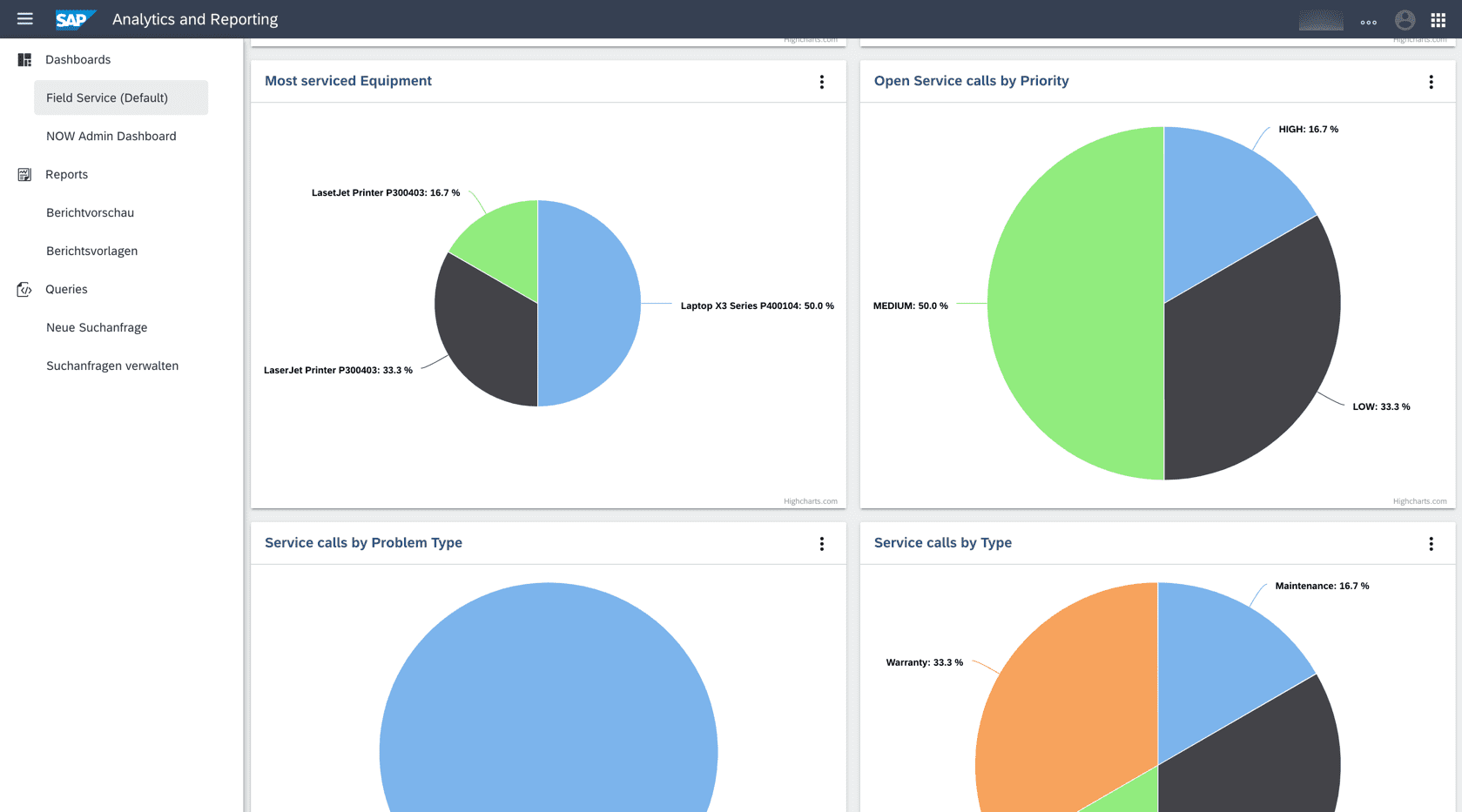Click the SAP logo
This screenshot has width=1462, height=812.
75,19
